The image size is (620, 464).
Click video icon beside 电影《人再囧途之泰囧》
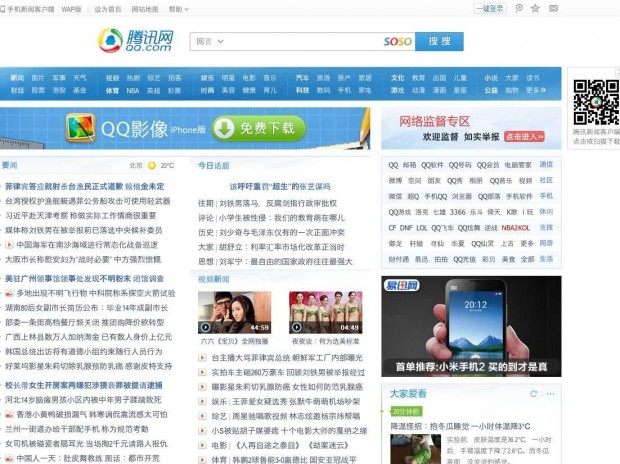[x=202, y=445]
